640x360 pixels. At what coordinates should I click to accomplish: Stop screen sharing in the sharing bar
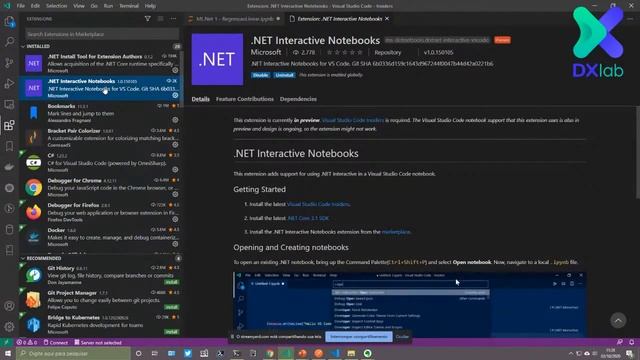click(359, 337)
